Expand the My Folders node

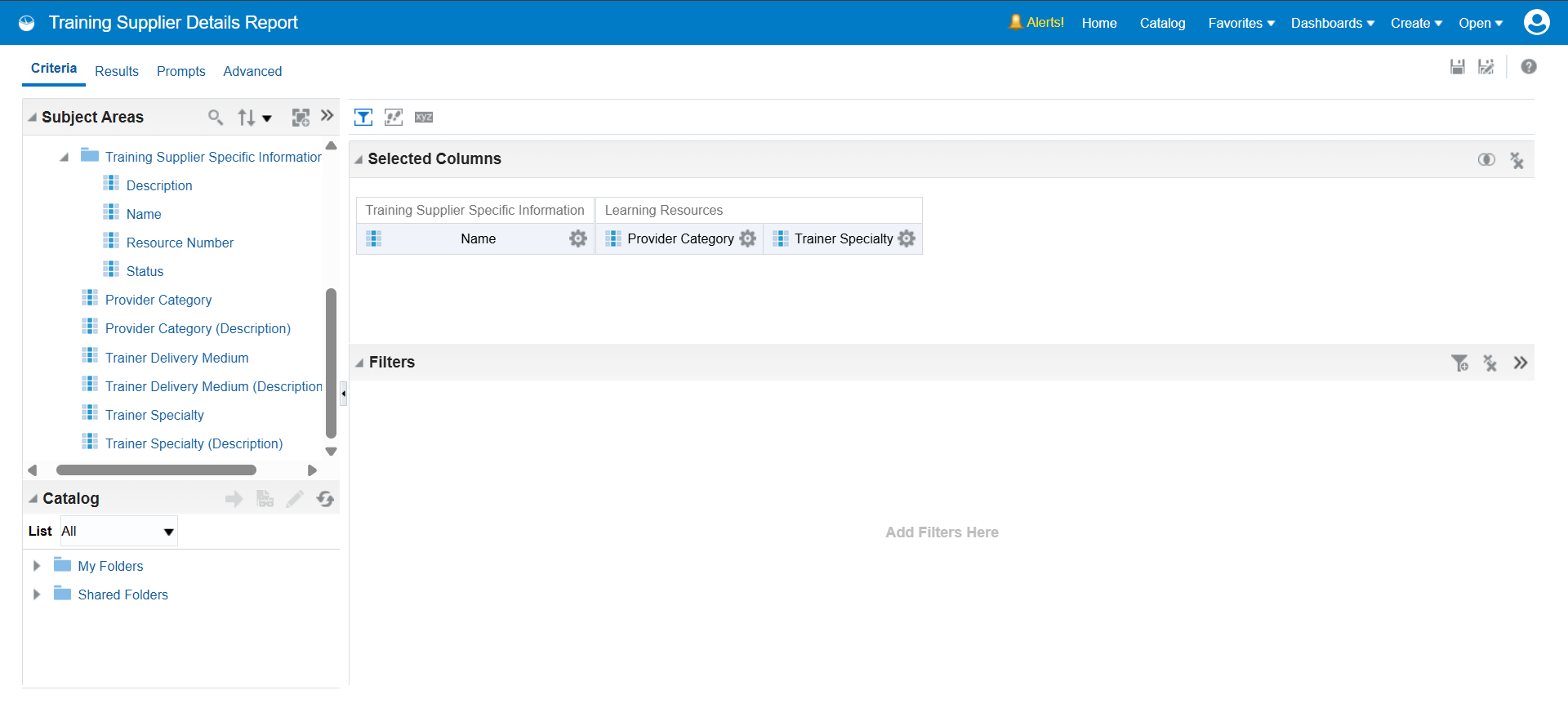pyautogui.click(x=37, y=566)
